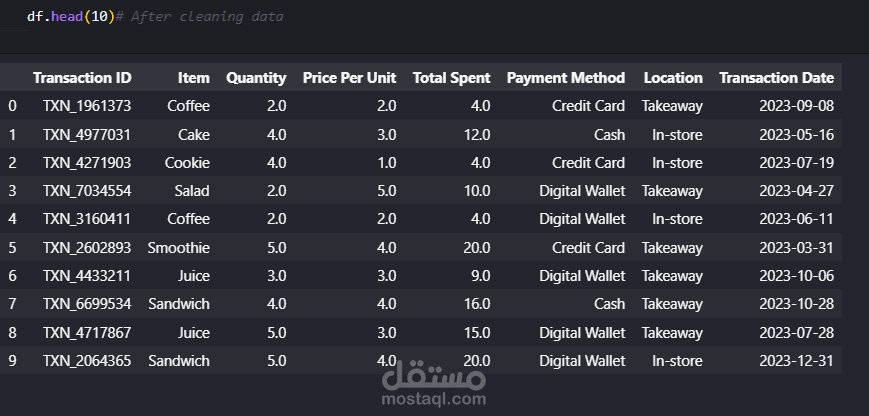Click the df.head(10) code line
The height and width of the screenshot is (416, 869).
(70, 17)
